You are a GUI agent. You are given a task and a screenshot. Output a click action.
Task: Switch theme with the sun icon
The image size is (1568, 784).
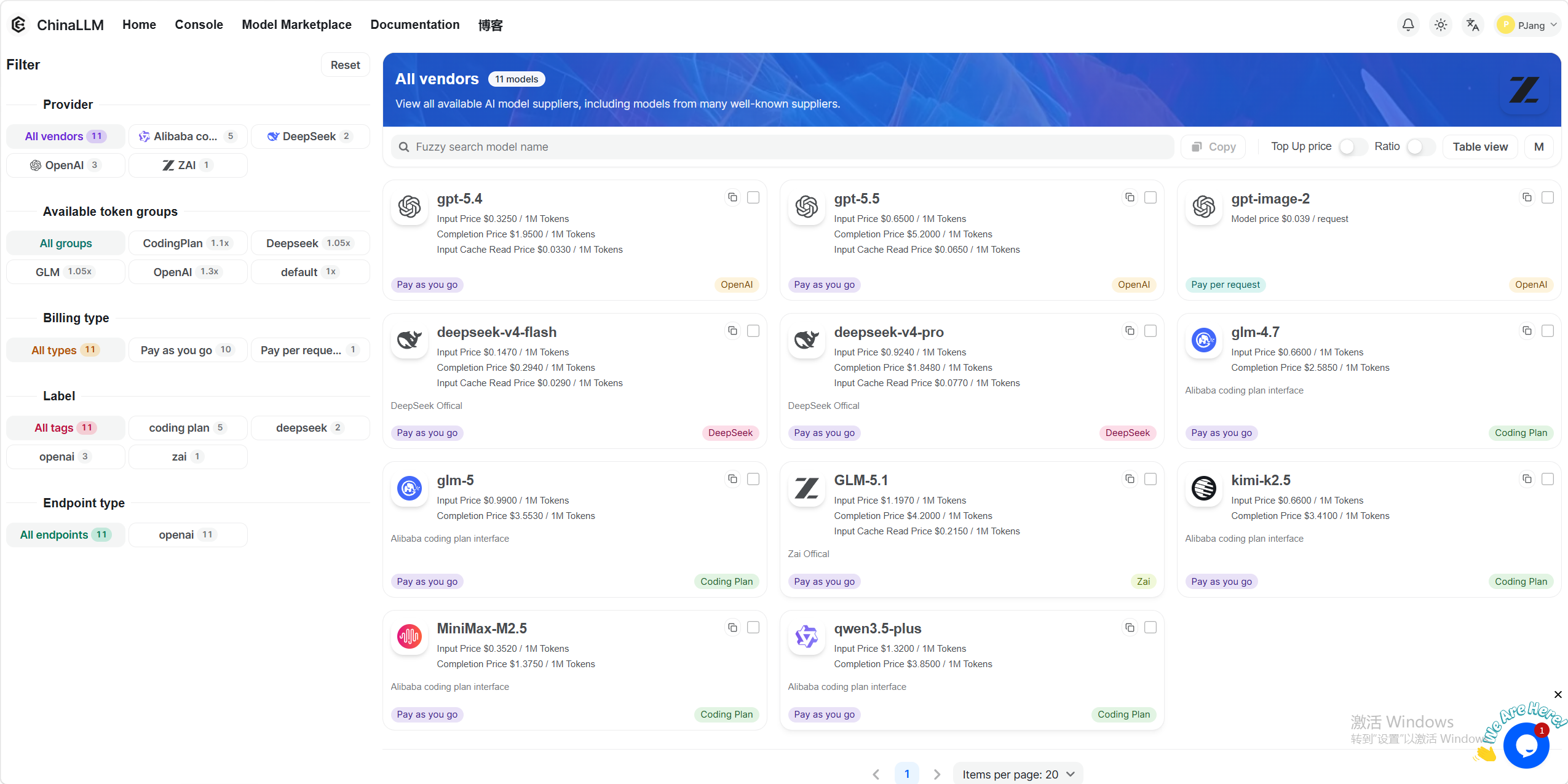coord(1440,25)
